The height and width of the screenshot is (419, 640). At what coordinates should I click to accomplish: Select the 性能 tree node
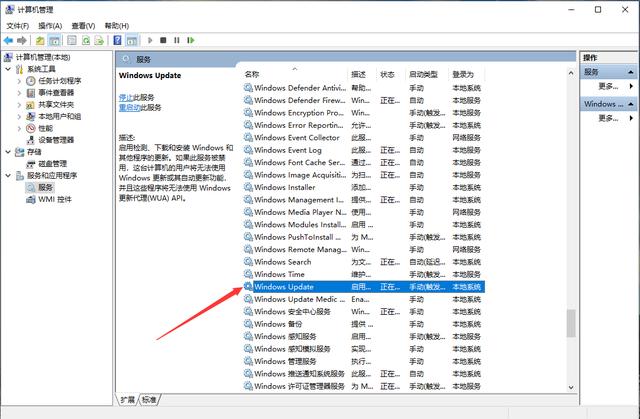coord(45,128)
